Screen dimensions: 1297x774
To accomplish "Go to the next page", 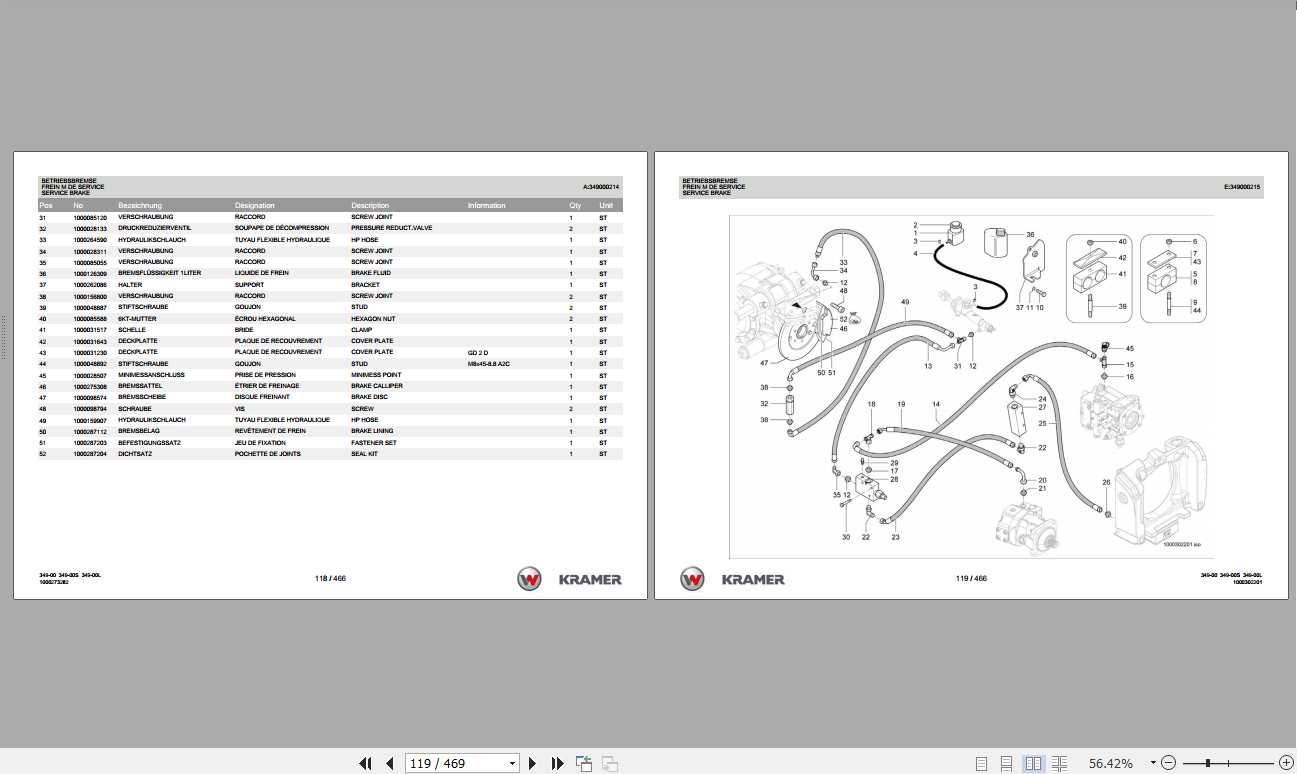I will coord(533,763).
